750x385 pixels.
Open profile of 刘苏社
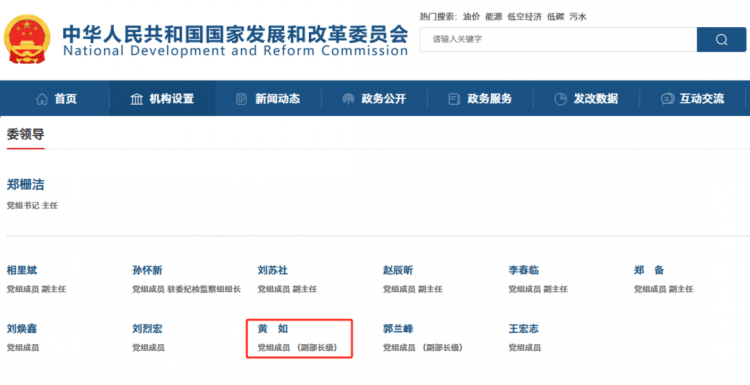click(x=273, y=271)
